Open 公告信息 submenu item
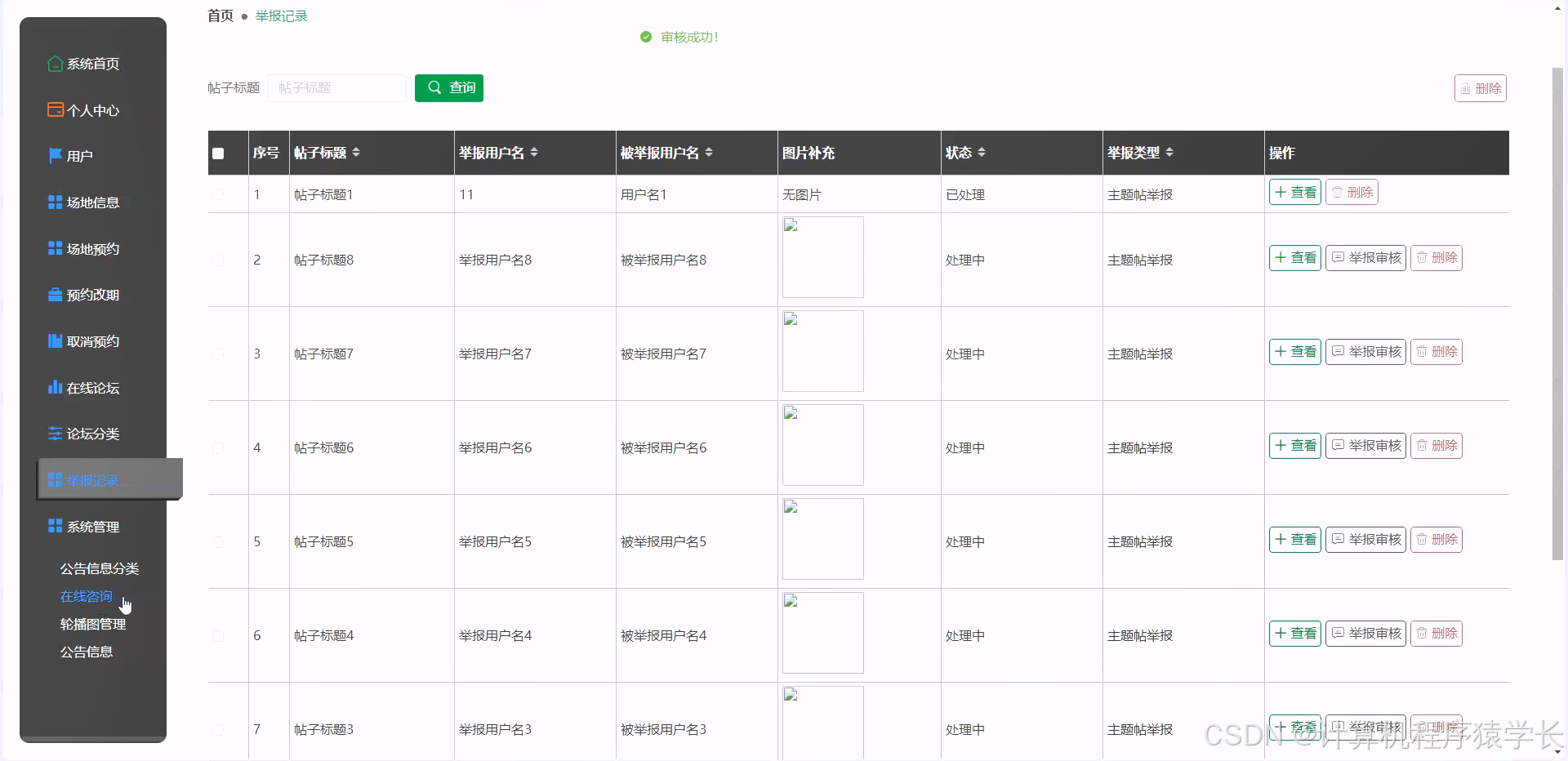 click(87, 652)
